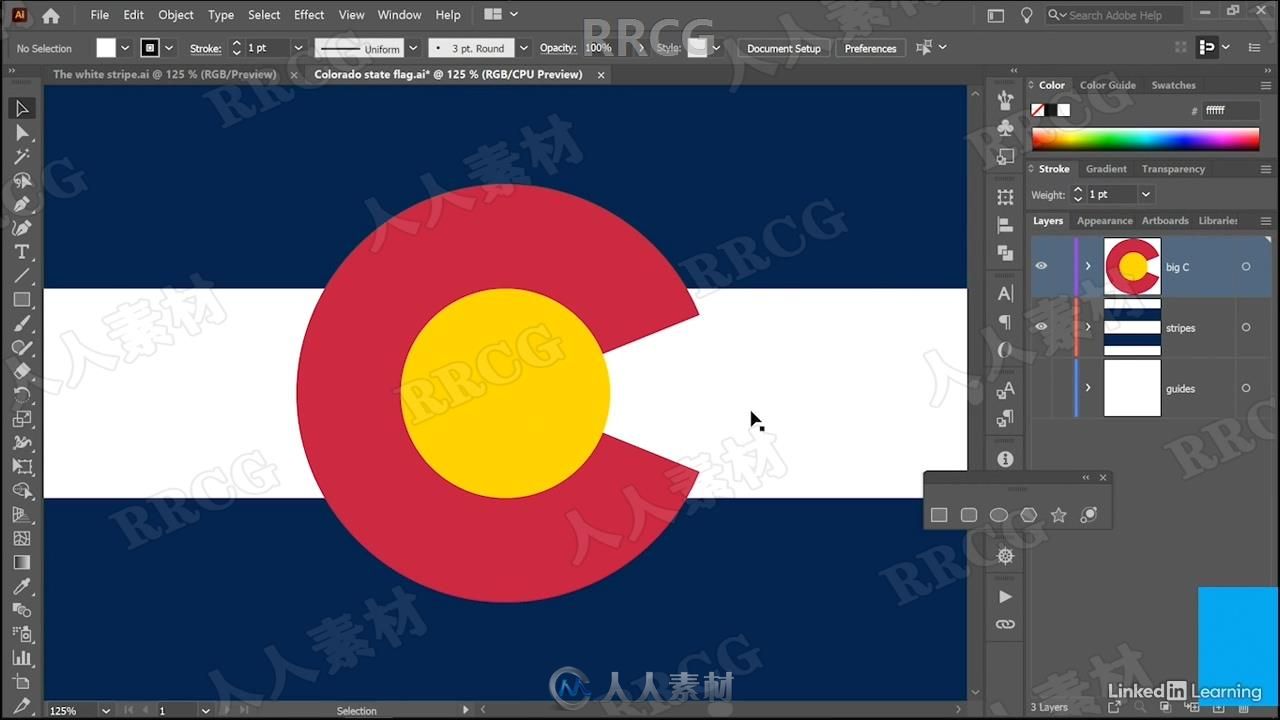This screenshot has height=720, width=1280.
Task: Select the Pen tool
Action: pos(22,204)
